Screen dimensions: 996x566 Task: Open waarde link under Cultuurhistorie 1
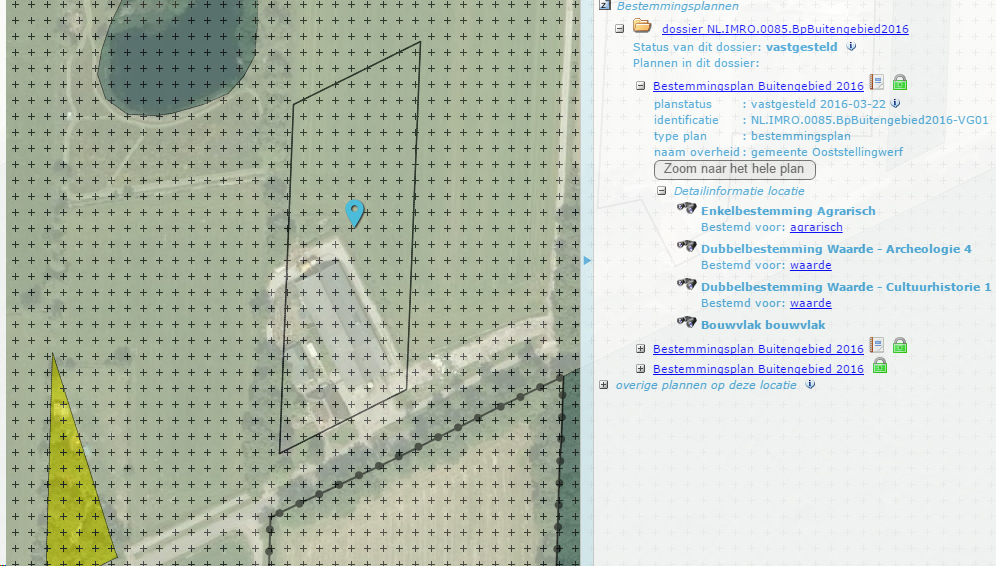(x=811, y=304)
